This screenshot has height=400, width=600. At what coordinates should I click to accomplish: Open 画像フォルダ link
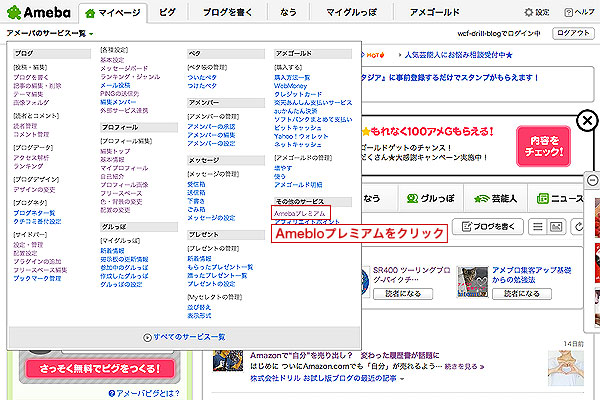tap(31, 103)
